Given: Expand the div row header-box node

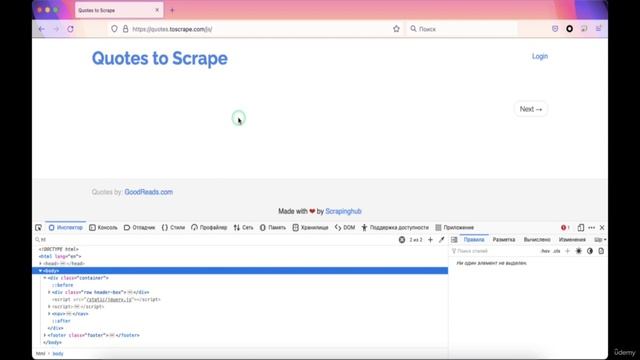Looking at the screenshot, I should (49, 292).
